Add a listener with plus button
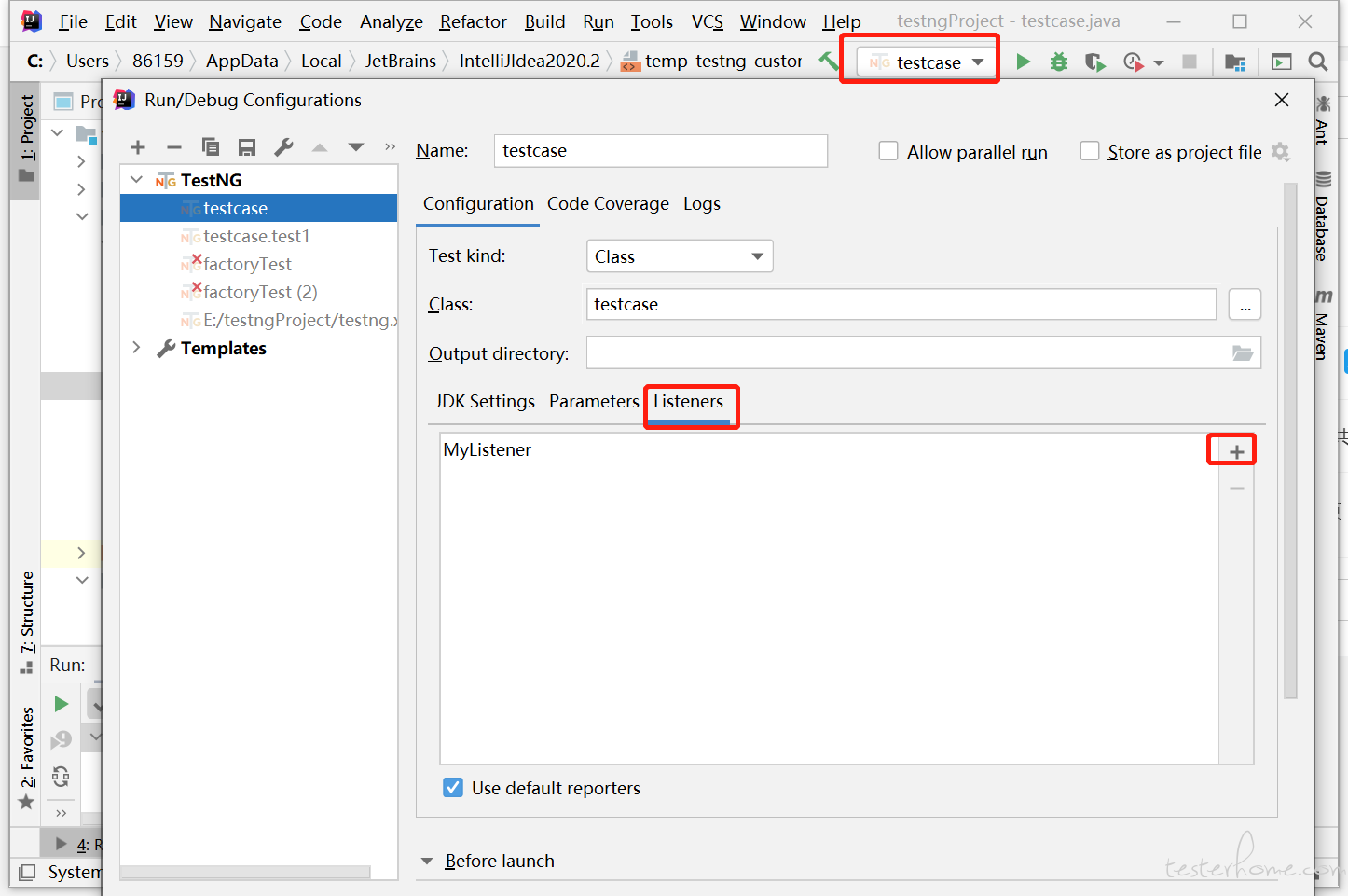Viewport: 1348px width, 896px height. [1237, 452]
